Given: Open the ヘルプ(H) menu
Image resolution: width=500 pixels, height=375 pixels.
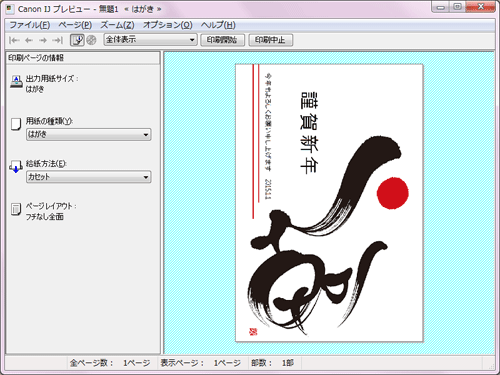Looking at the screenshot, I should [218, 25].
